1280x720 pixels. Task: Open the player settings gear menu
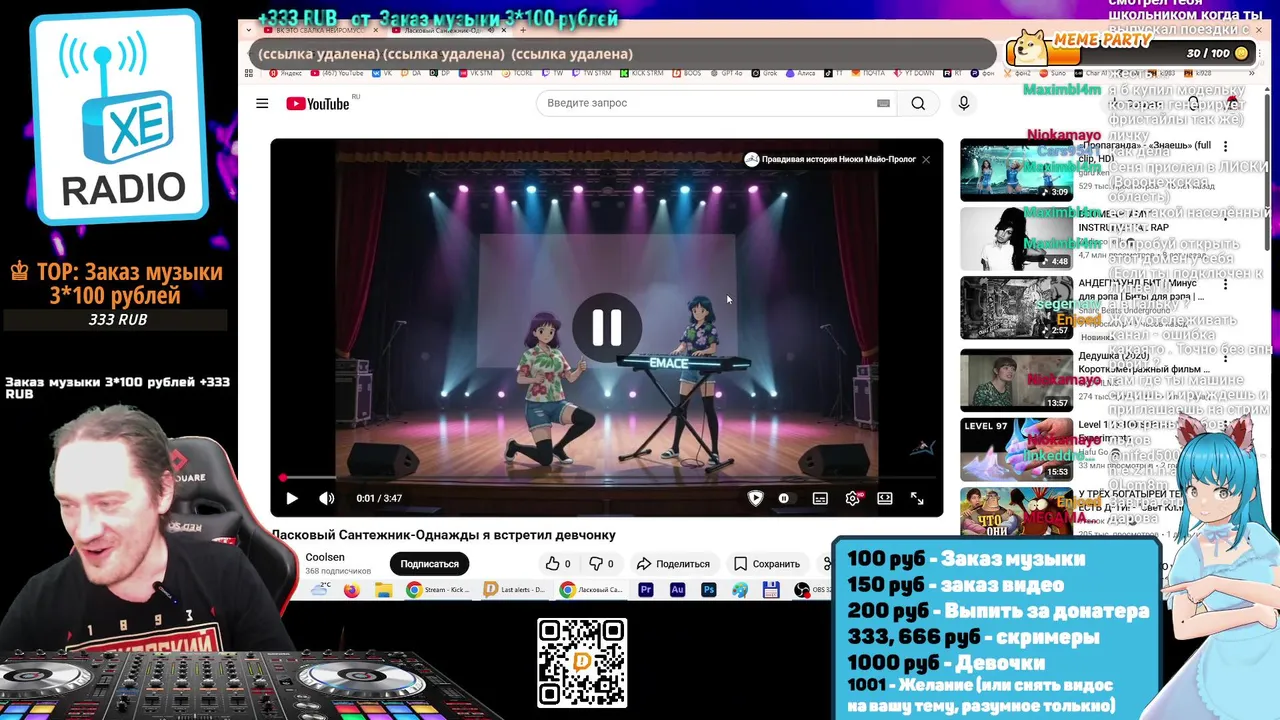click(x=852, y=498)
